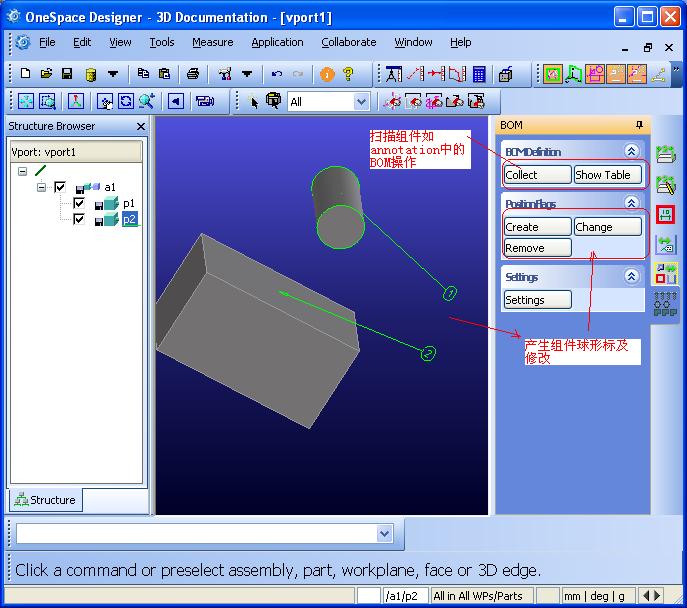Click the Show Table button
687x608 pixels.
(x=608, y=175)
